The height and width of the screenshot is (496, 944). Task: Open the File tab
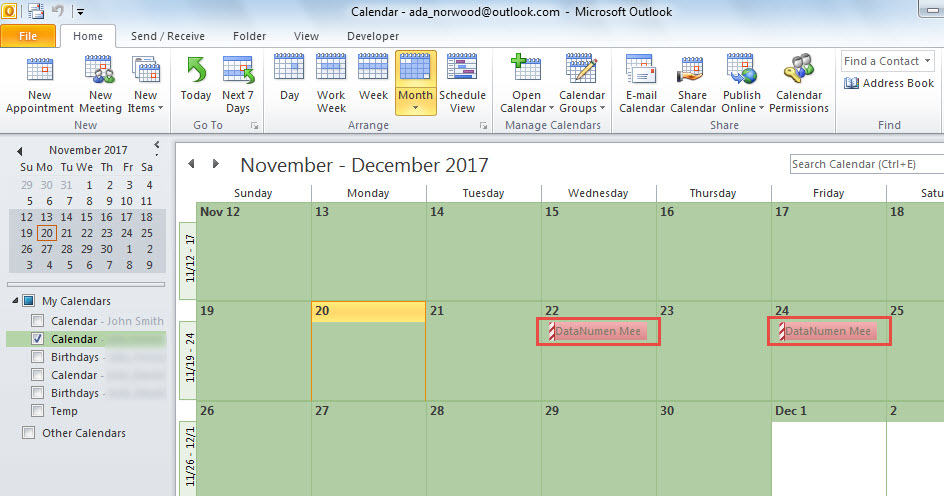(28, 36)
